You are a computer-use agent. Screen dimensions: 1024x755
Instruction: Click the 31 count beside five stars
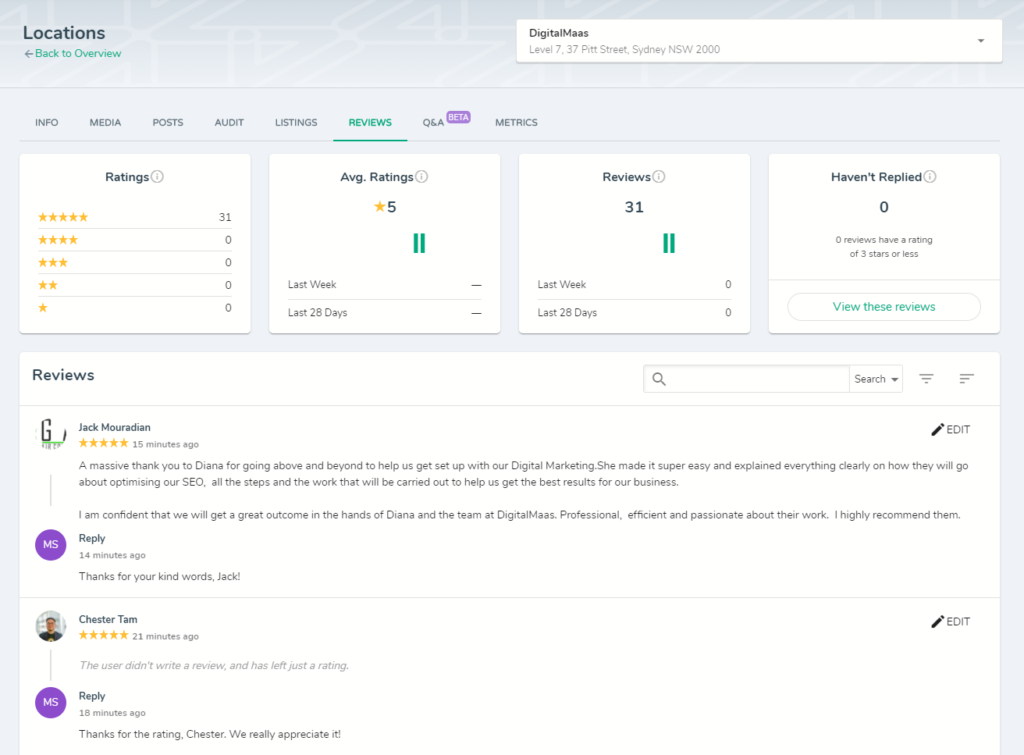point(225,217)
